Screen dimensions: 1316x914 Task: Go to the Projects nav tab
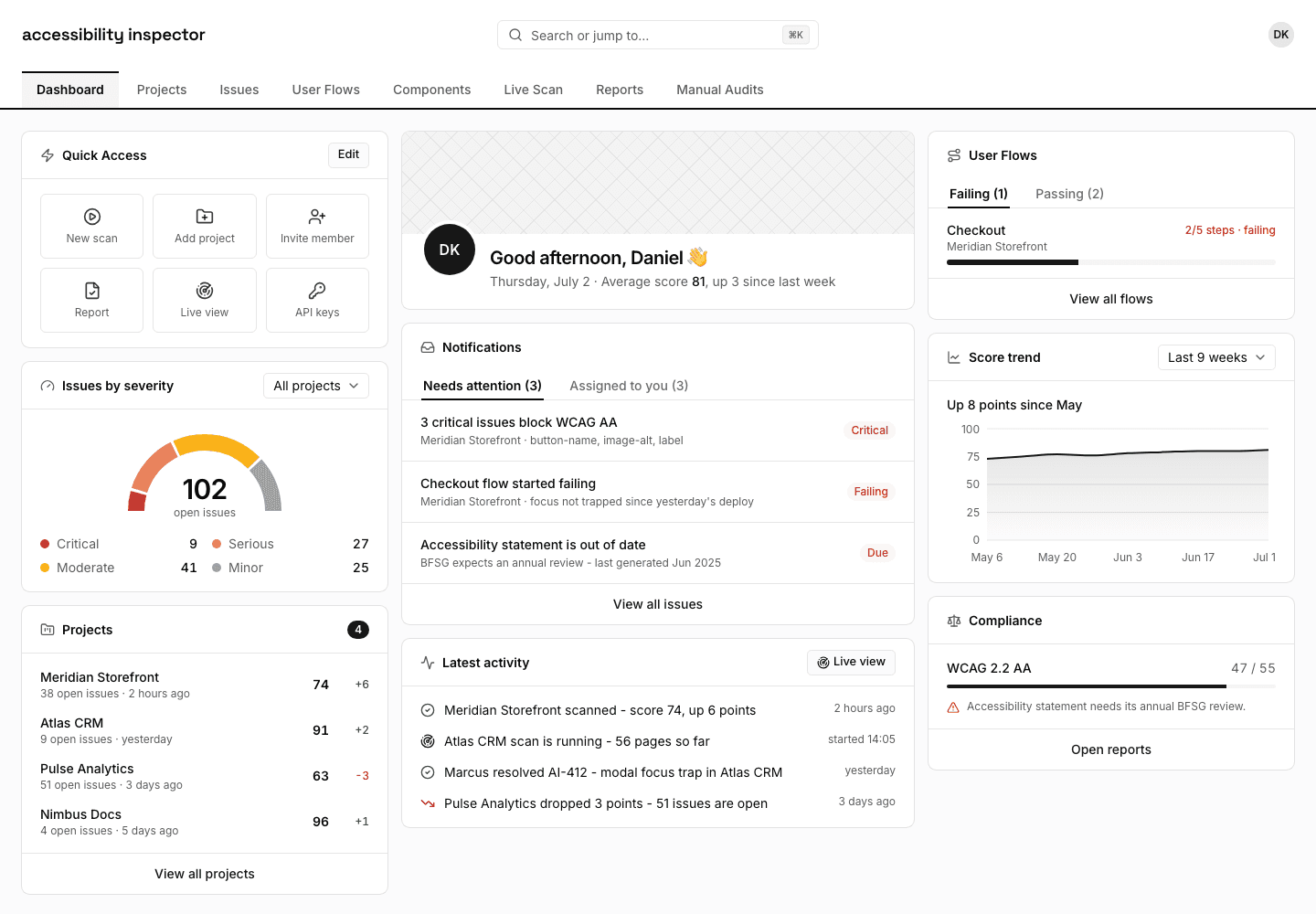pos(162,90)
